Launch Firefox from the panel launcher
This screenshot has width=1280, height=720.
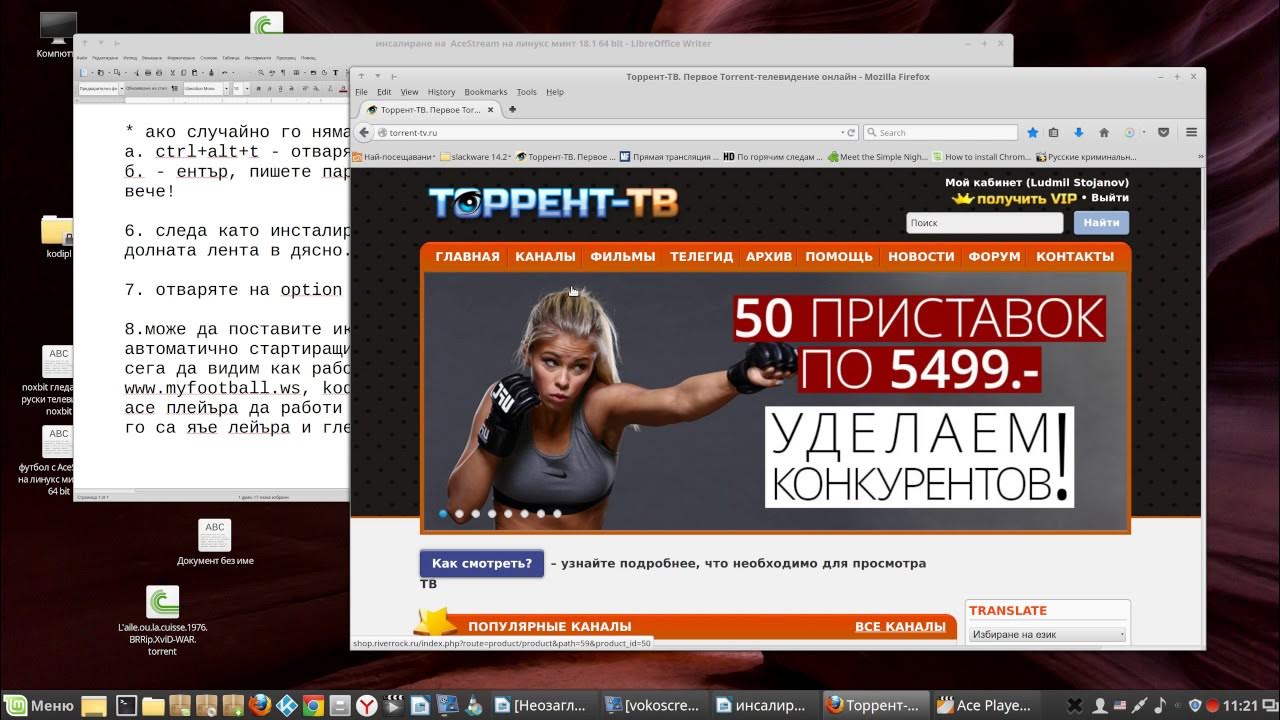(259, 705)
